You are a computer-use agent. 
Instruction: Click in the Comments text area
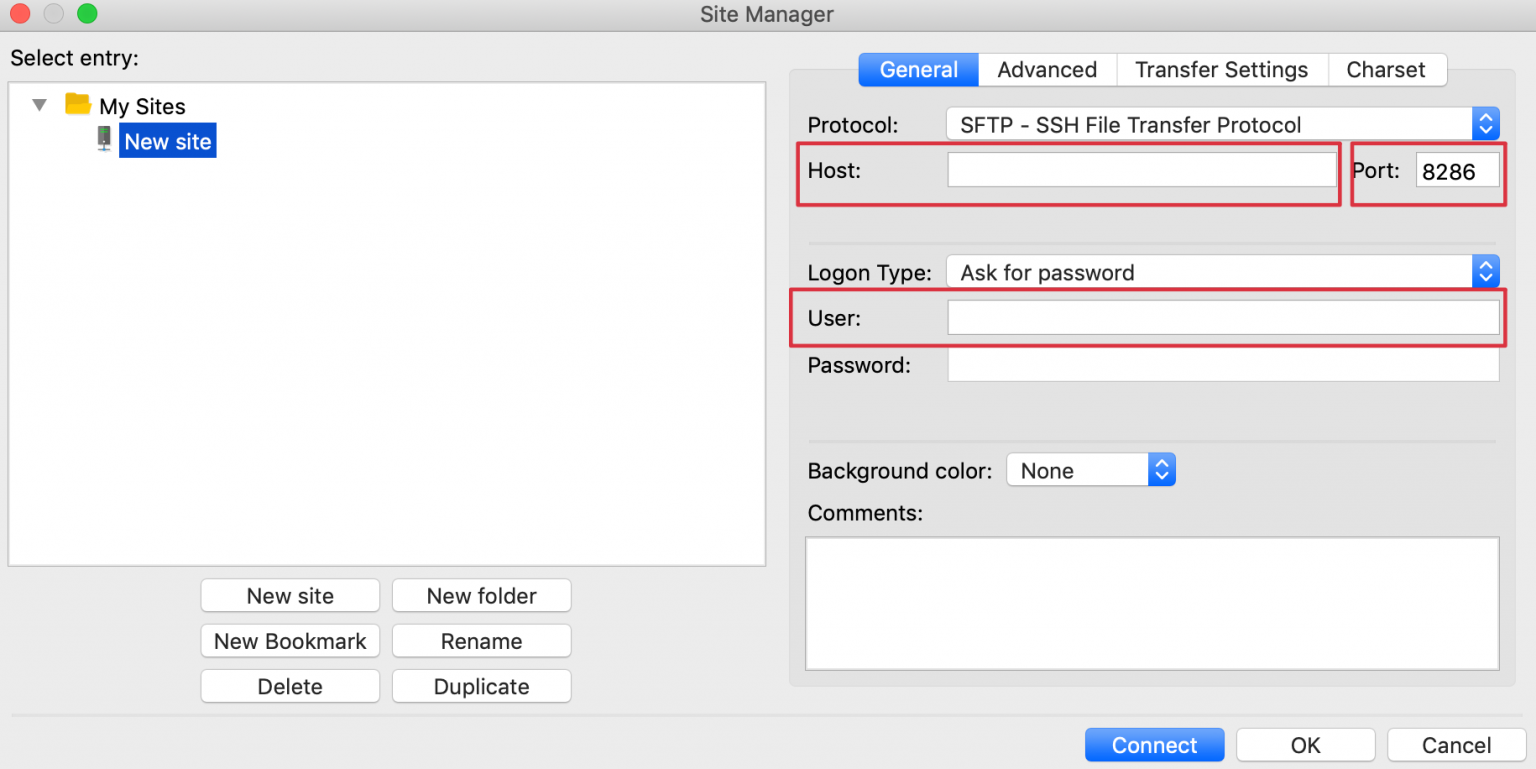tap(1150, 600)
